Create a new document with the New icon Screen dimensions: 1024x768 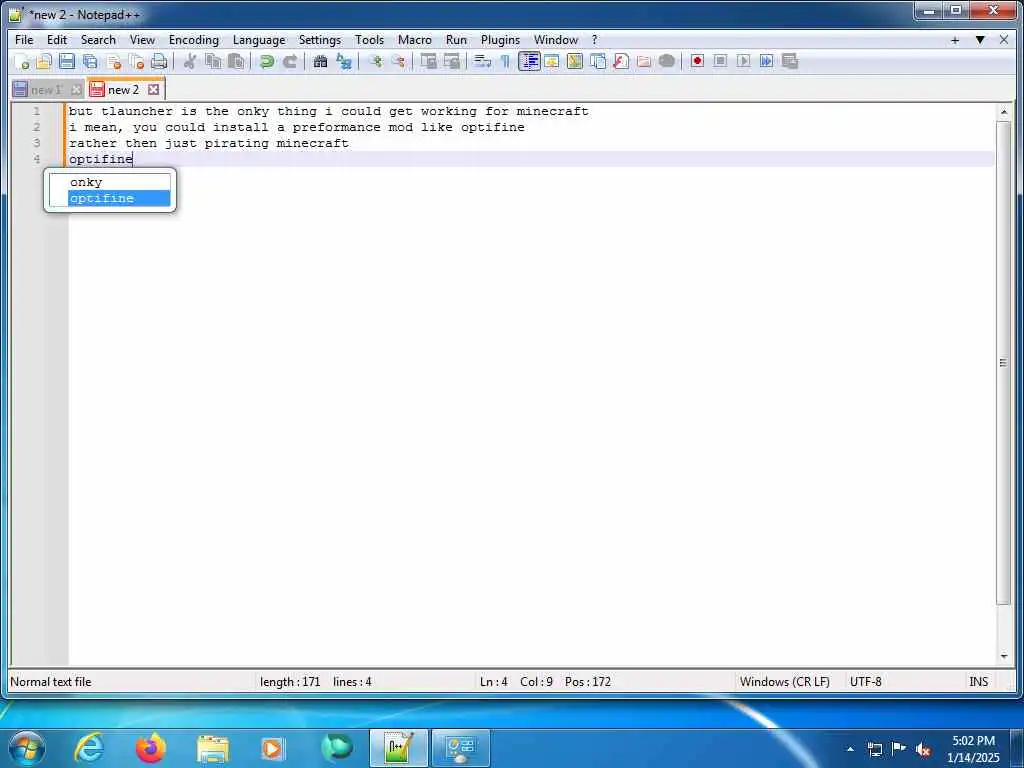click(21, 61)
